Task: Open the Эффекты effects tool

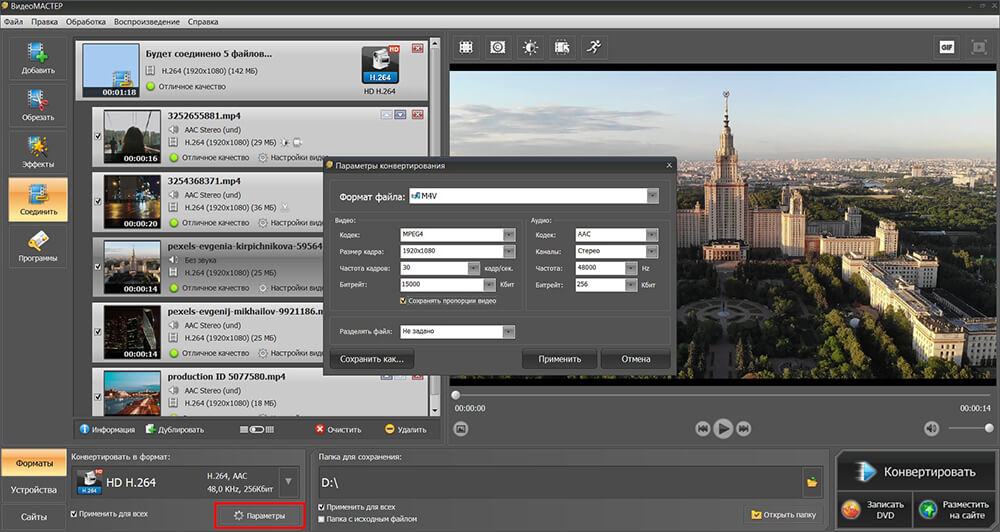Action: click(x=38, y=152)
